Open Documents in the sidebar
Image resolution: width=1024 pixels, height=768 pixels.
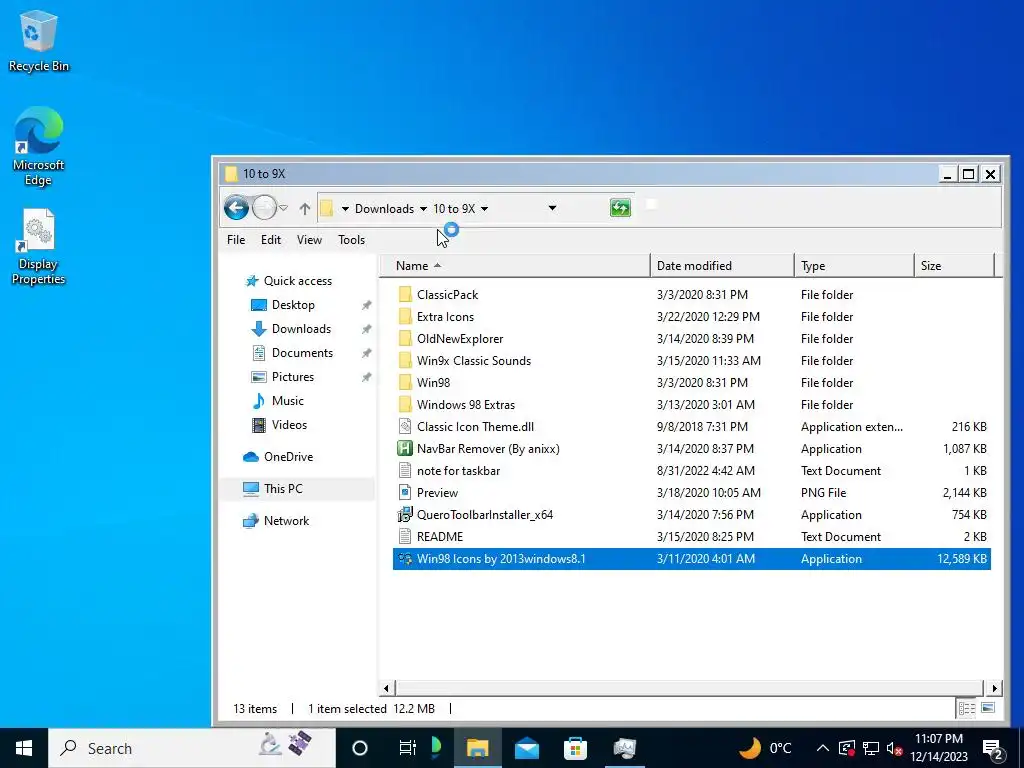point(292,353)
